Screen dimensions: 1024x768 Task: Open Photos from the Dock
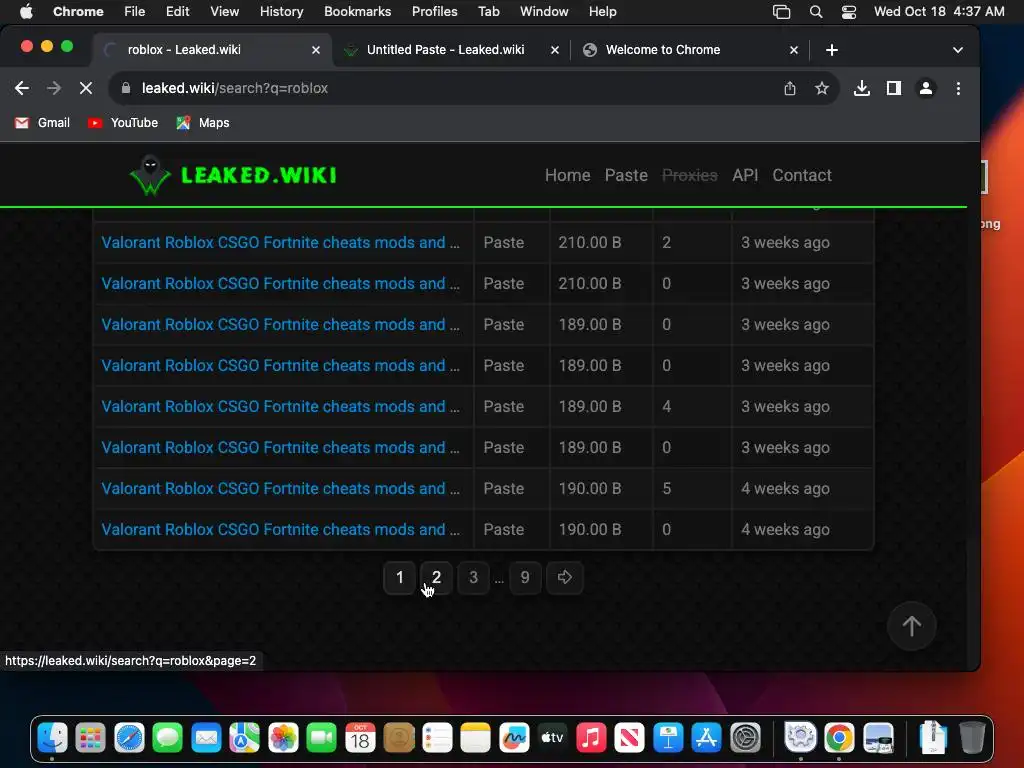[283, 738]
